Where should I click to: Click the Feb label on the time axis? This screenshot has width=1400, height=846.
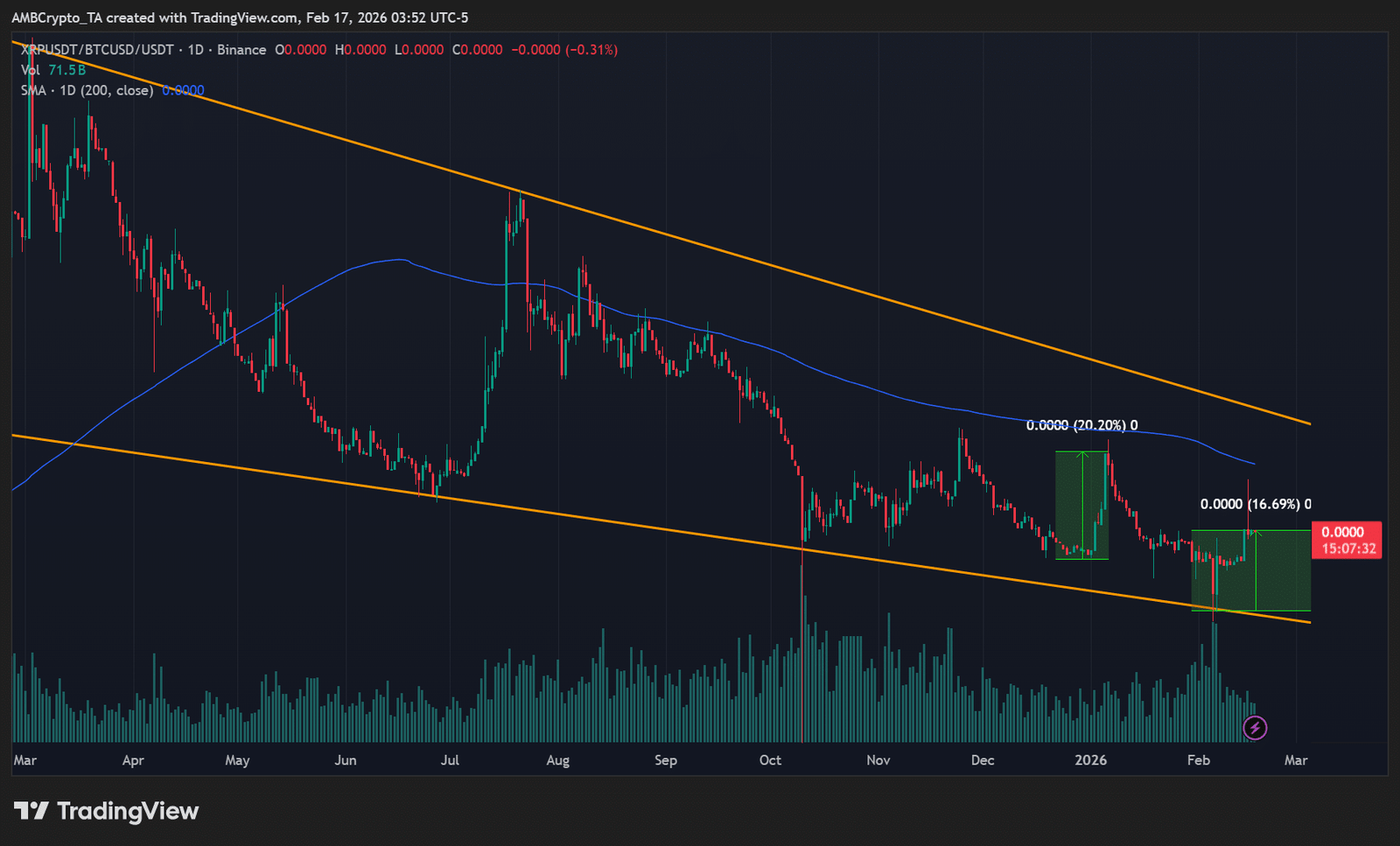click(1198, 760)
